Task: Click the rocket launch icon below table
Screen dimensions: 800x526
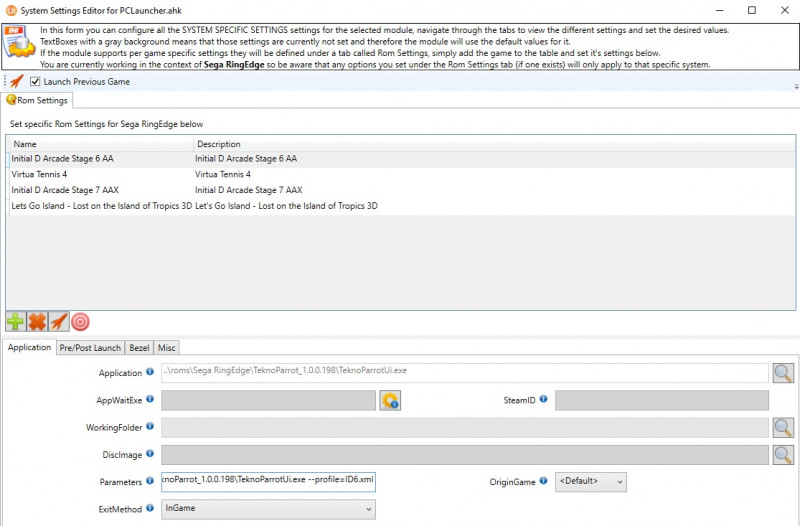Action: pyautogui.click(x=59, y=322)
